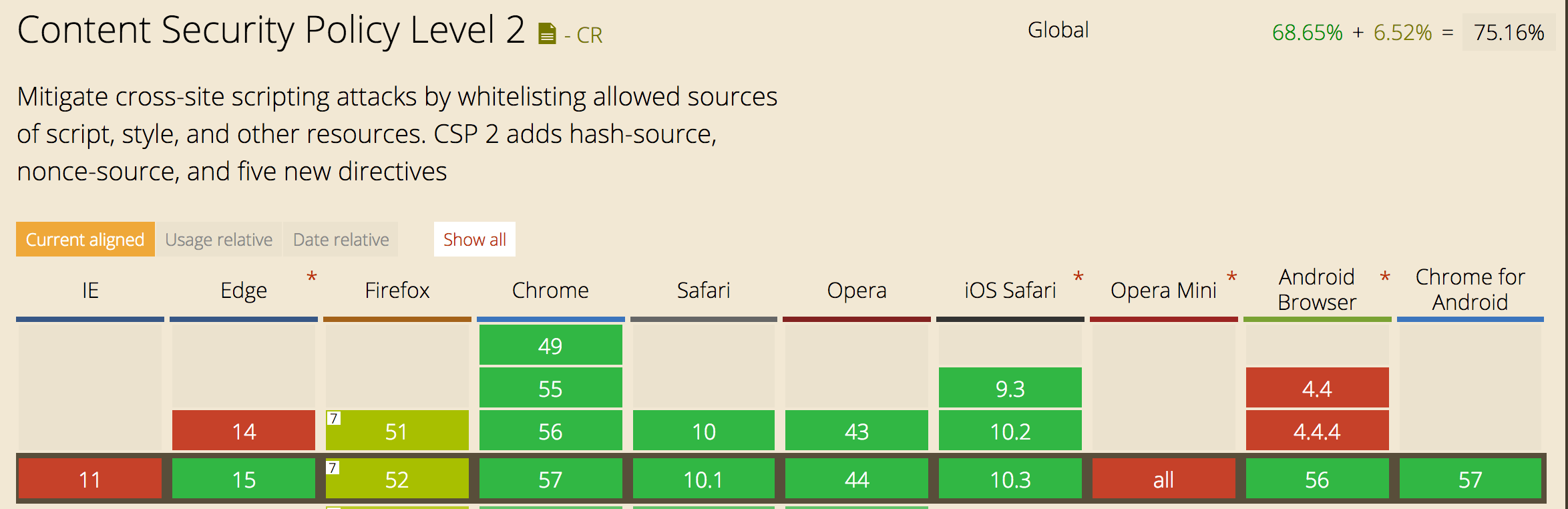The image size is (1568, 509).
Task: Click the Content Security Policy Level 2 title
Action: (x=270, y=30)
